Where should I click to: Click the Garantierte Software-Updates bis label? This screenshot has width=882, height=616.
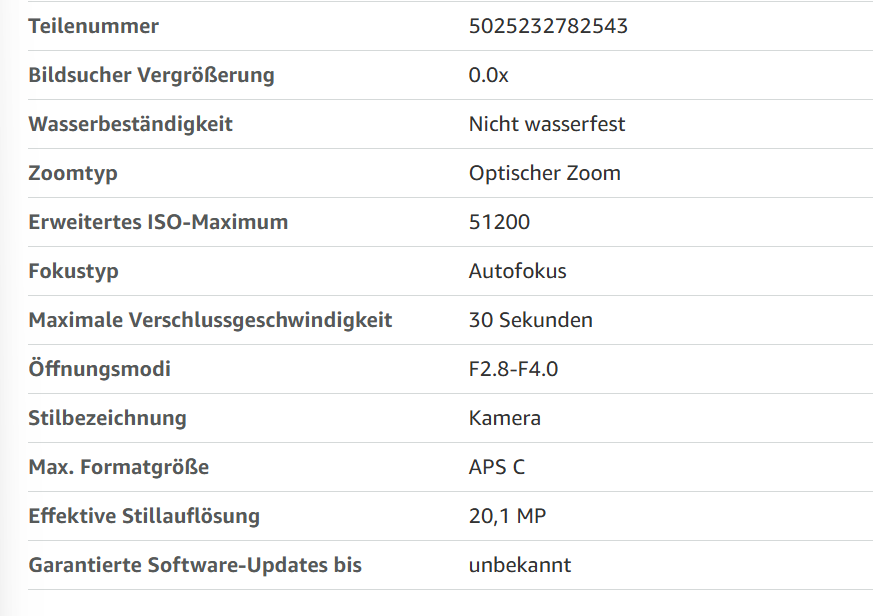[x=195, y=564]
